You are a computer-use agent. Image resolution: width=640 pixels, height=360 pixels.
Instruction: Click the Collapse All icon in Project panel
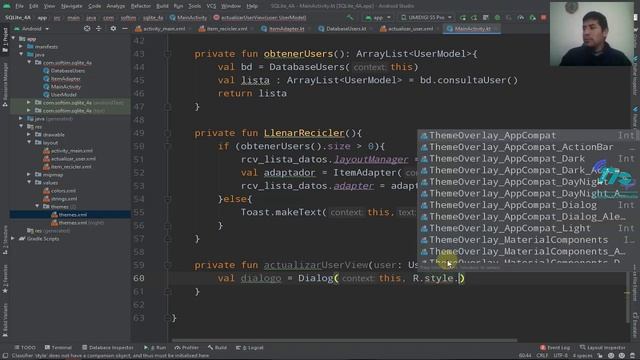point(98,29)
